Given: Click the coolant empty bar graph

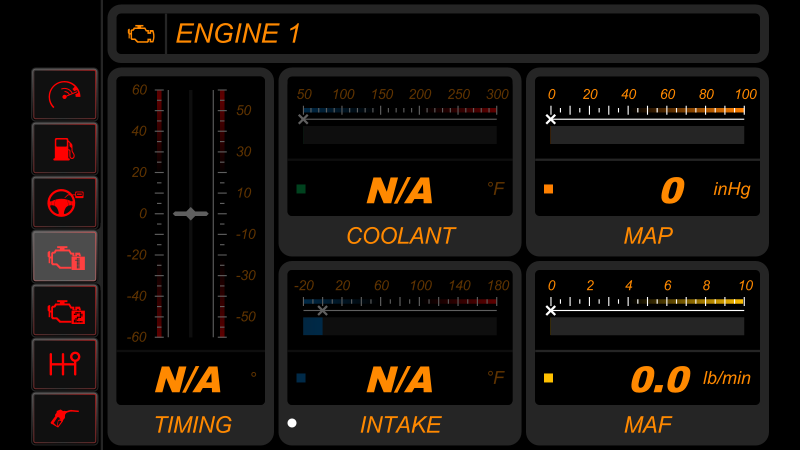Looking at the screenshot, I should (x=399, y=135).
